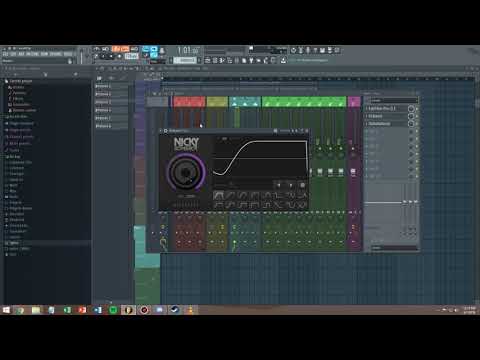Open Spotify from the taskbar
Viewport: 480px width, 360px height.
[x=113, y=310]
